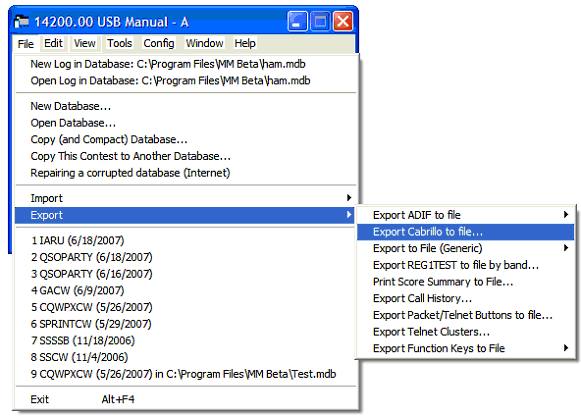Expand the Import submenu arrow

[349, 198]
